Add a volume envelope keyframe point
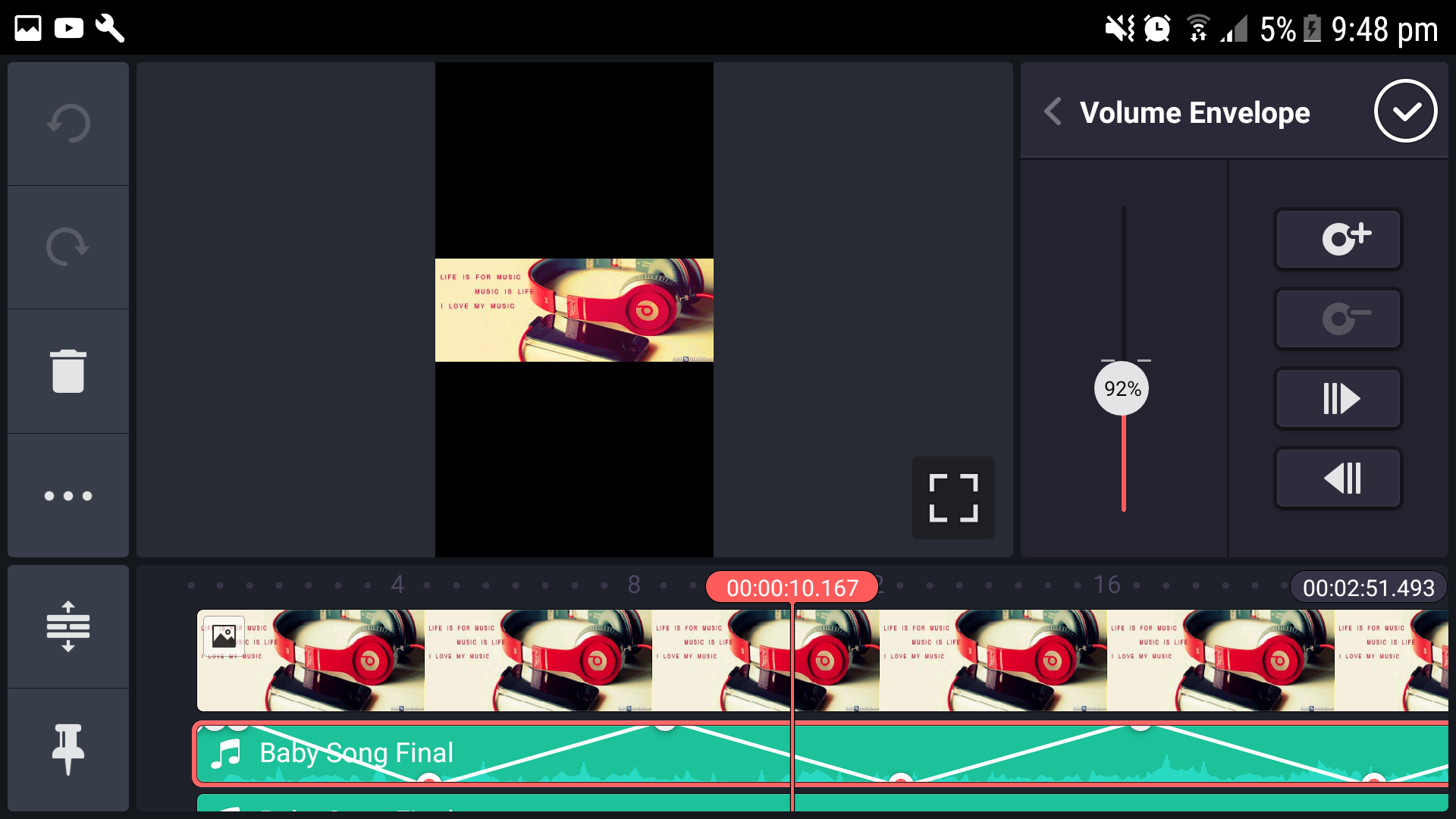 [x=1338, y=239]
